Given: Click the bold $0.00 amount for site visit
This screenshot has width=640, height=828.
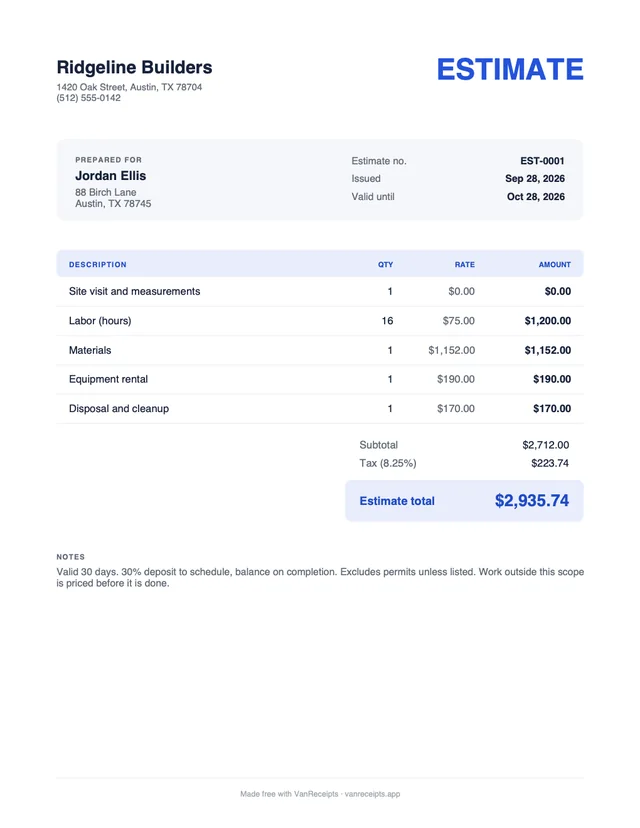Looking at the screenshot, I should pyautogui.click(x=558, y=291).
